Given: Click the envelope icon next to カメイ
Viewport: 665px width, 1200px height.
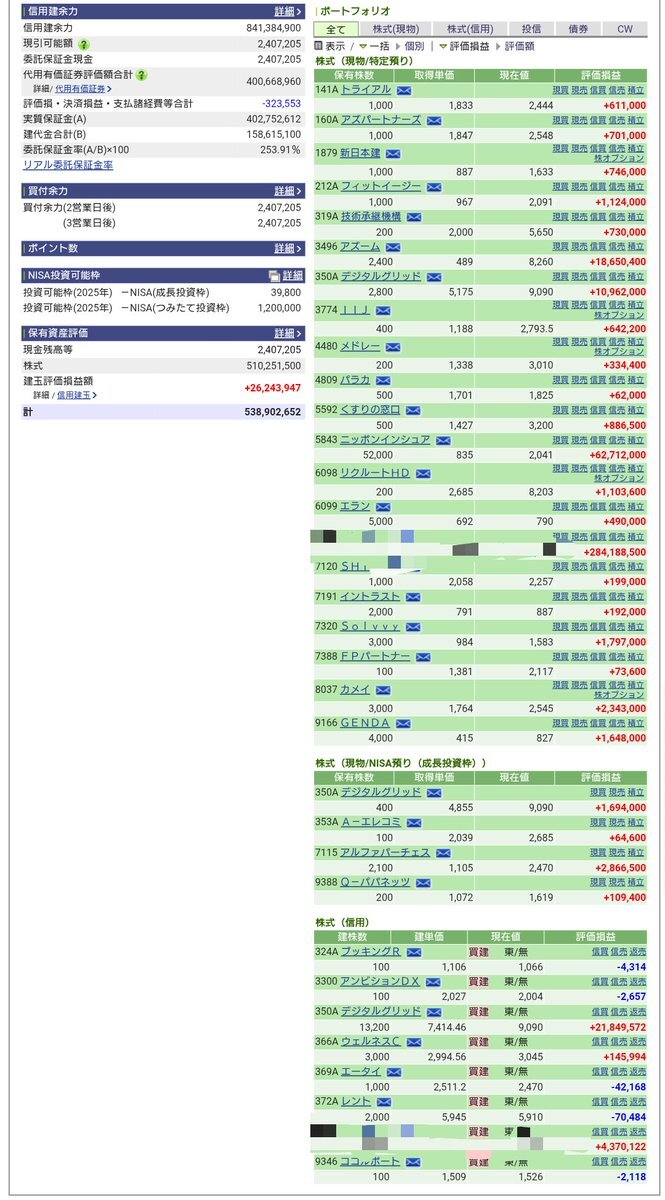Looking at the screenshot, I should click(383, 690).
